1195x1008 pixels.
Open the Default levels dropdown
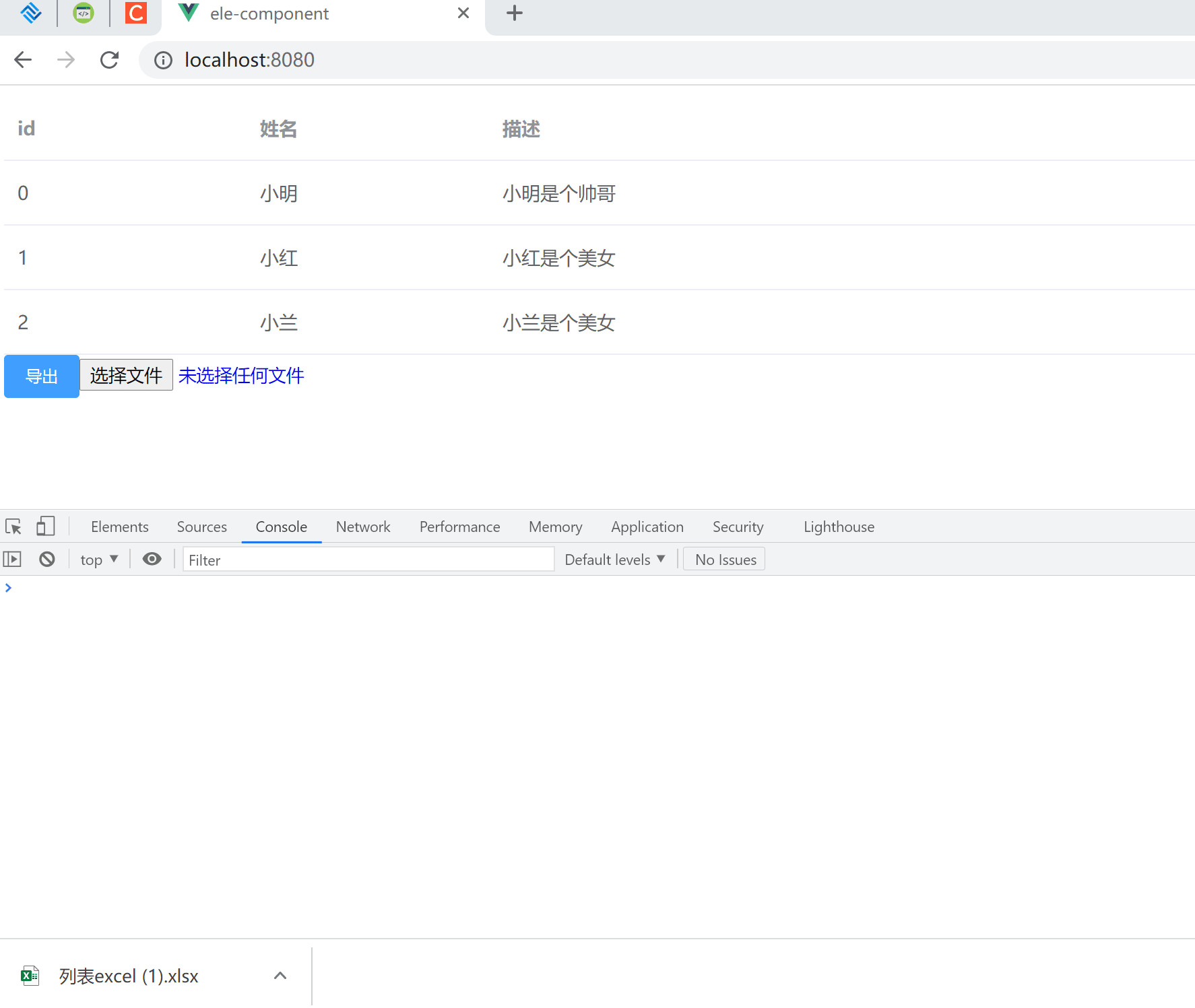pos(615,560)
